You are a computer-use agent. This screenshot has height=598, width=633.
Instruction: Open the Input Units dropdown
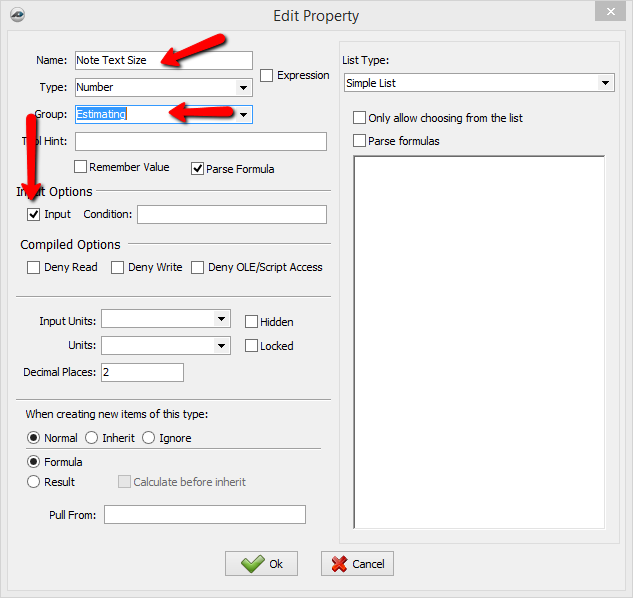pos(221,319)
